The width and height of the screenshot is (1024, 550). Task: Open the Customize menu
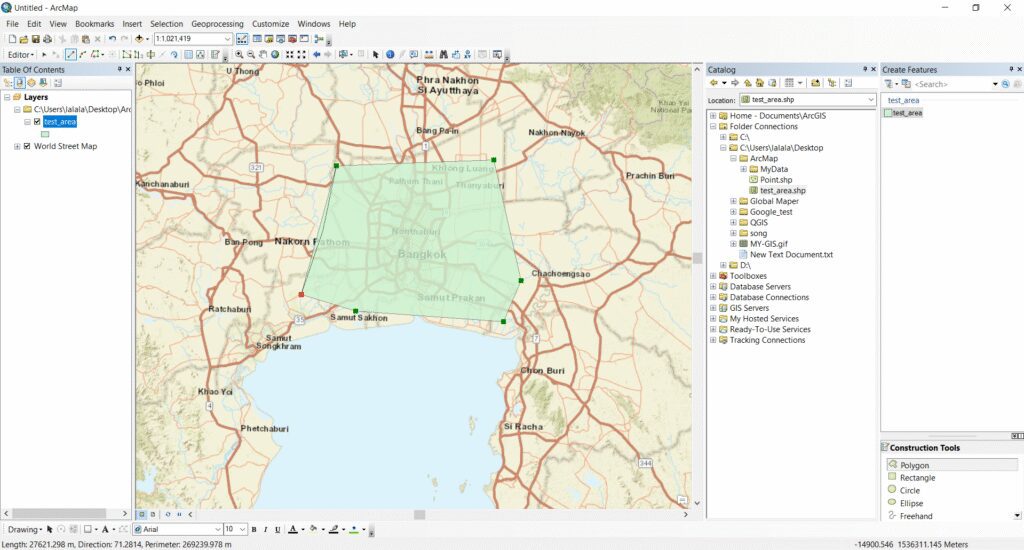point(270,24)
